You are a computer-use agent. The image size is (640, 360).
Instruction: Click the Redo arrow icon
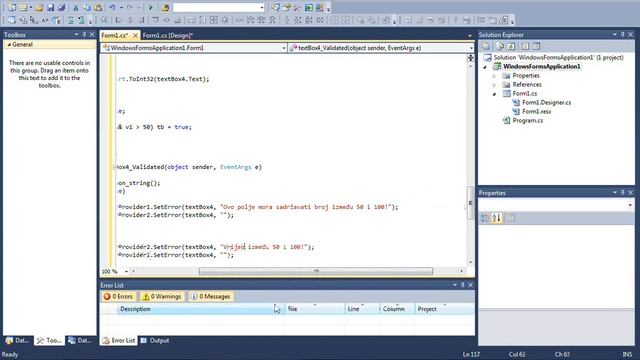(x=130, y=7)
